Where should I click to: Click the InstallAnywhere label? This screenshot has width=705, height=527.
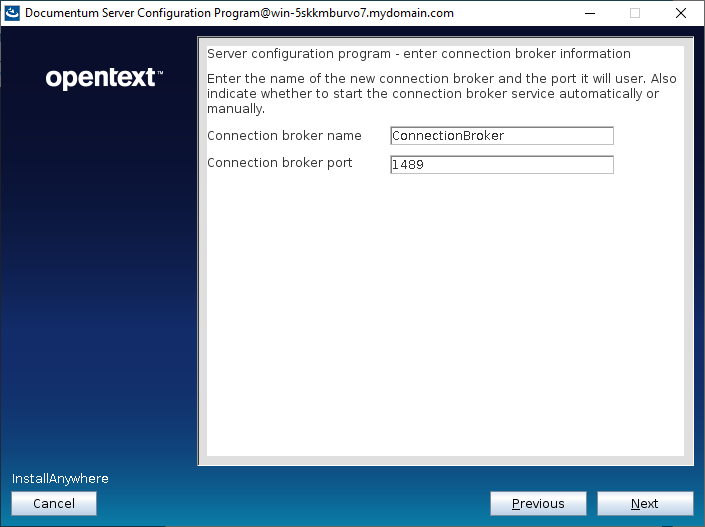click(x=60, y=479)
